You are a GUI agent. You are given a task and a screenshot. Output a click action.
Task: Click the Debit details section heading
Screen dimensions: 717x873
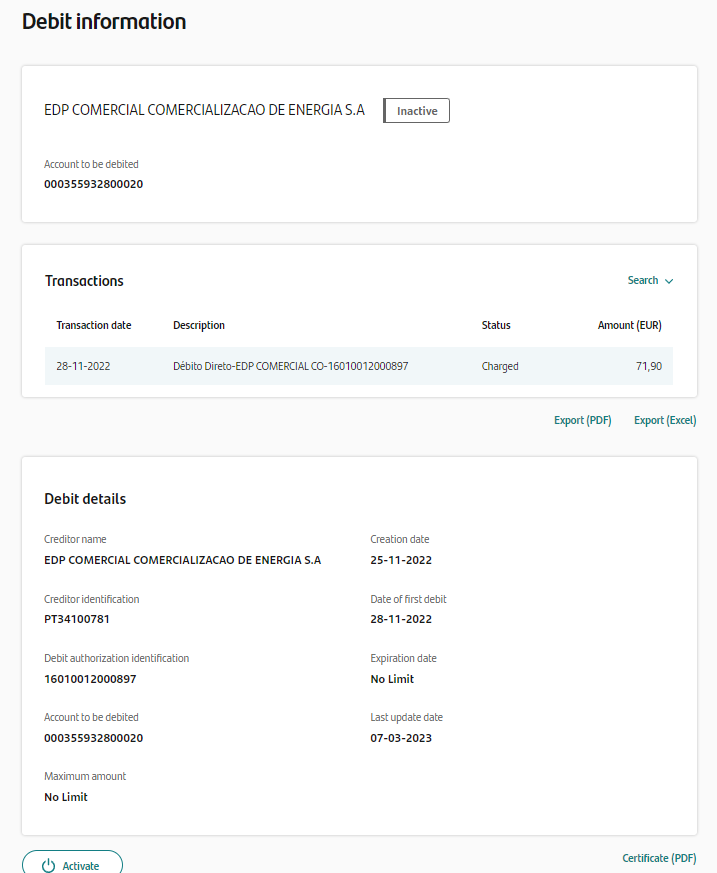click(85, 499)
